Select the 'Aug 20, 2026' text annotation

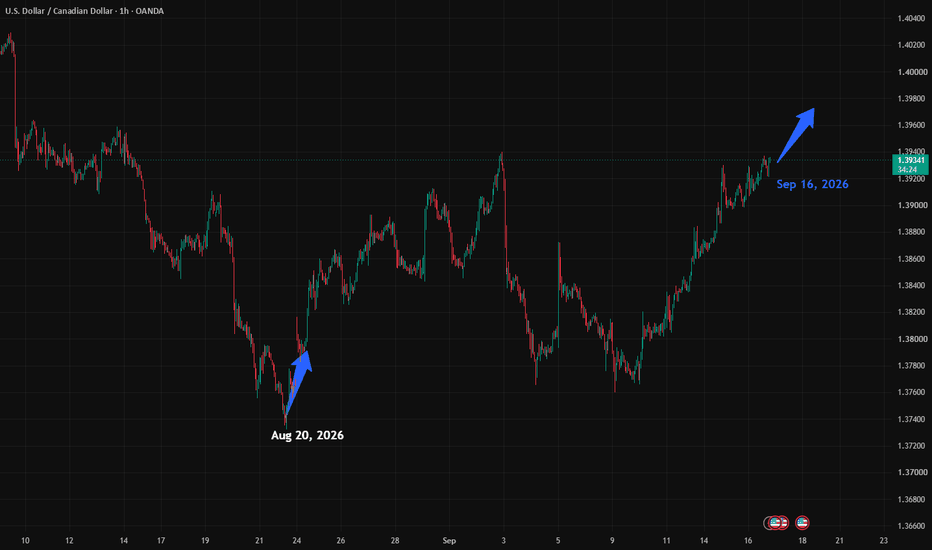[x=307, y=435]
